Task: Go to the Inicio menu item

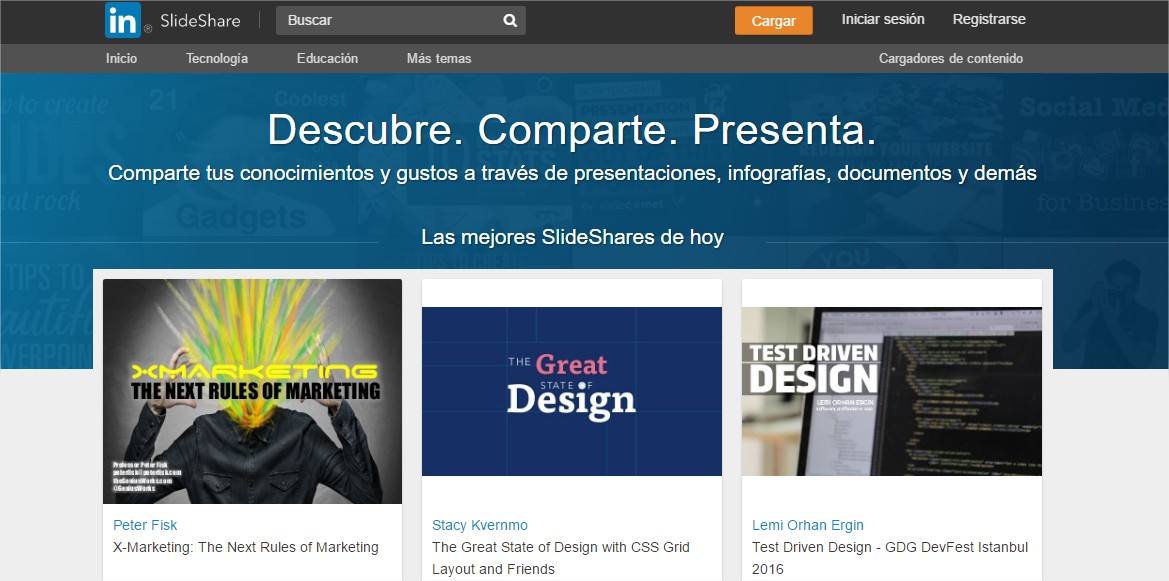Action: [x=122, y=58]
